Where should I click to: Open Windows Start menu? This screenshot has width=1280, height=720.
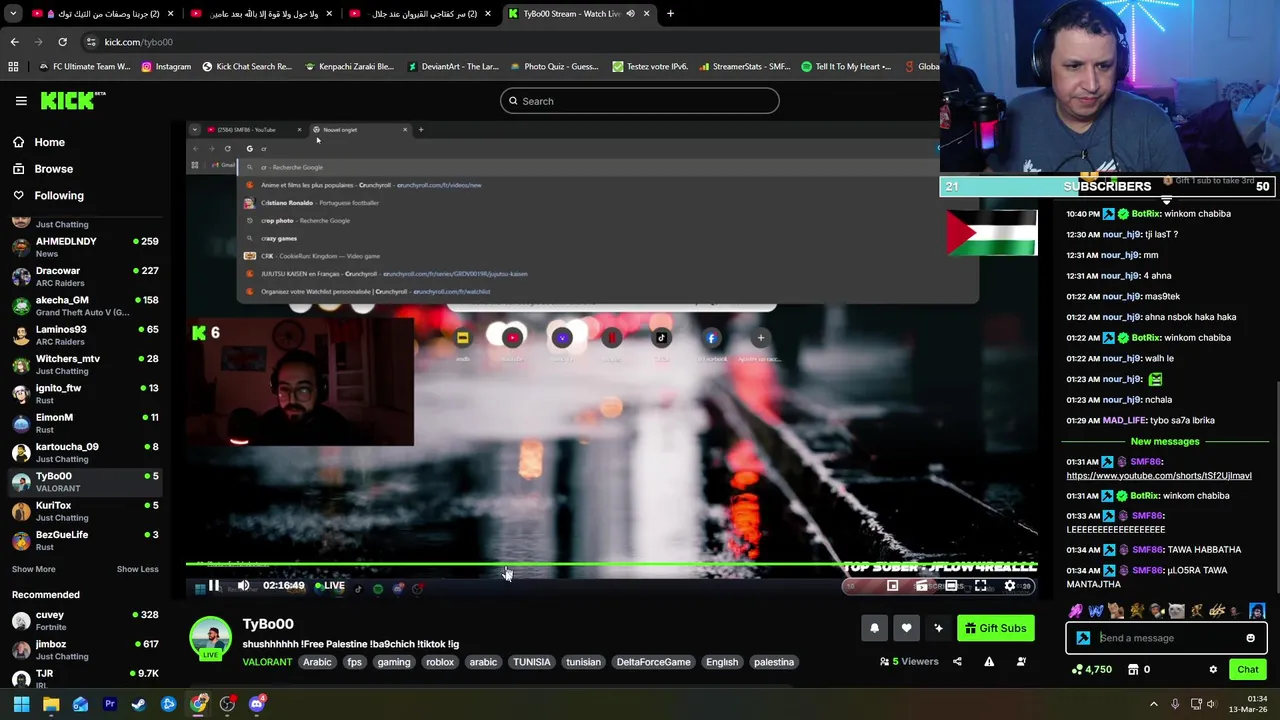click(21, 704)
